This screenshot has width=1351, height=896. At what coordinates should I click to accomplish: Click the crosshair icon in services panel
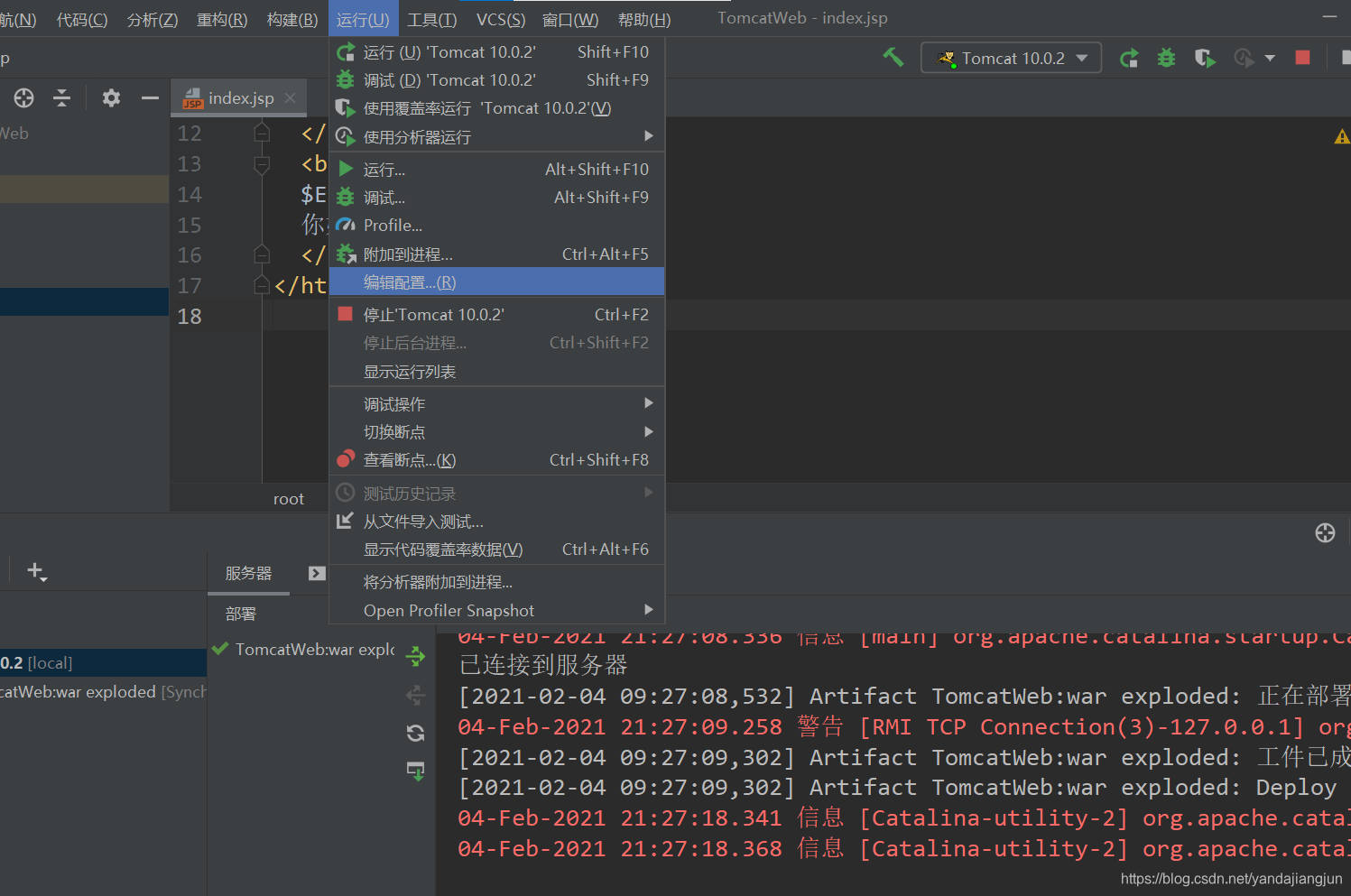1325,533
